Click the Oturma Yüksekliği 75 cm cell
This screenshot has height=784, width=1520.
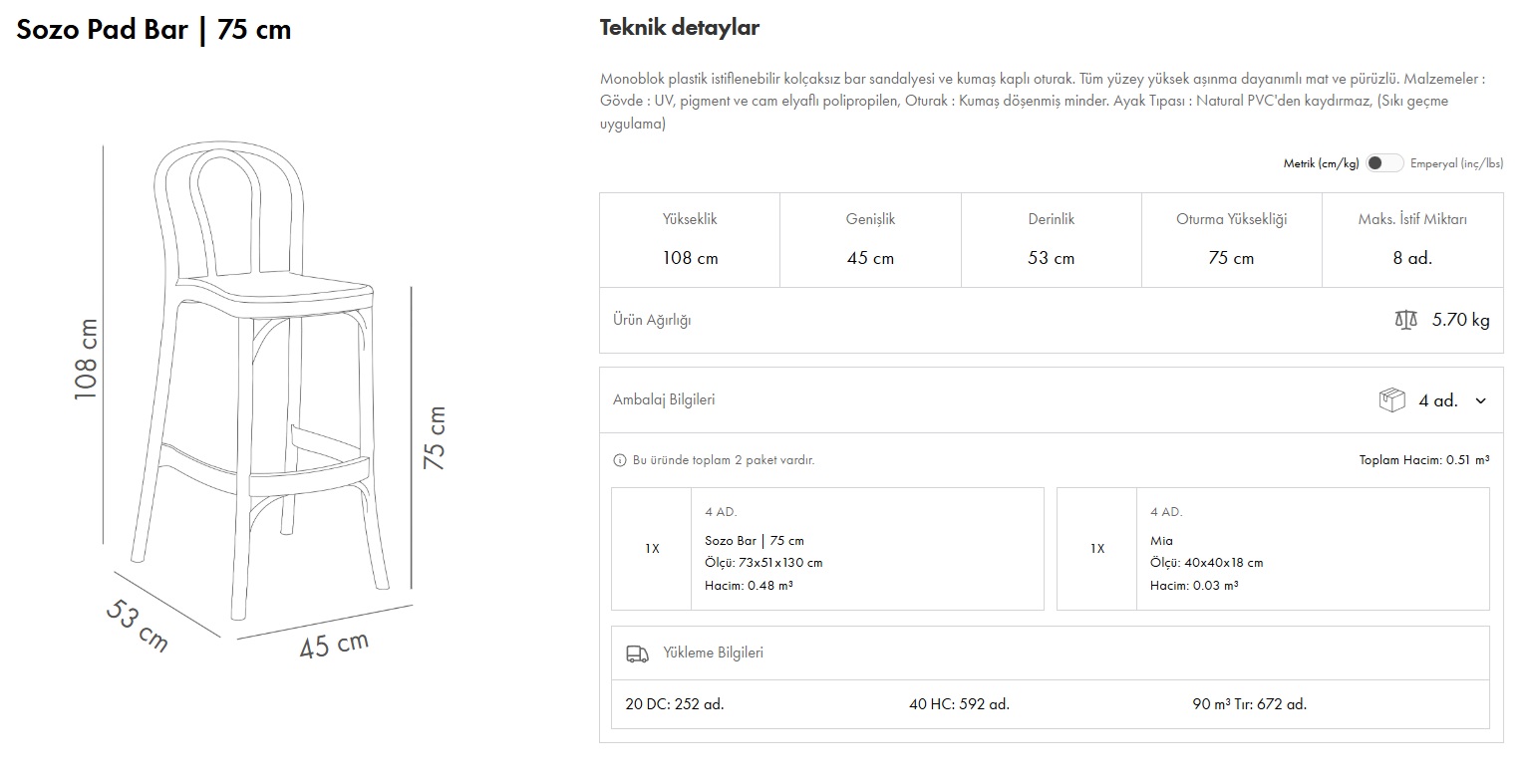(x=1231, y=239)
